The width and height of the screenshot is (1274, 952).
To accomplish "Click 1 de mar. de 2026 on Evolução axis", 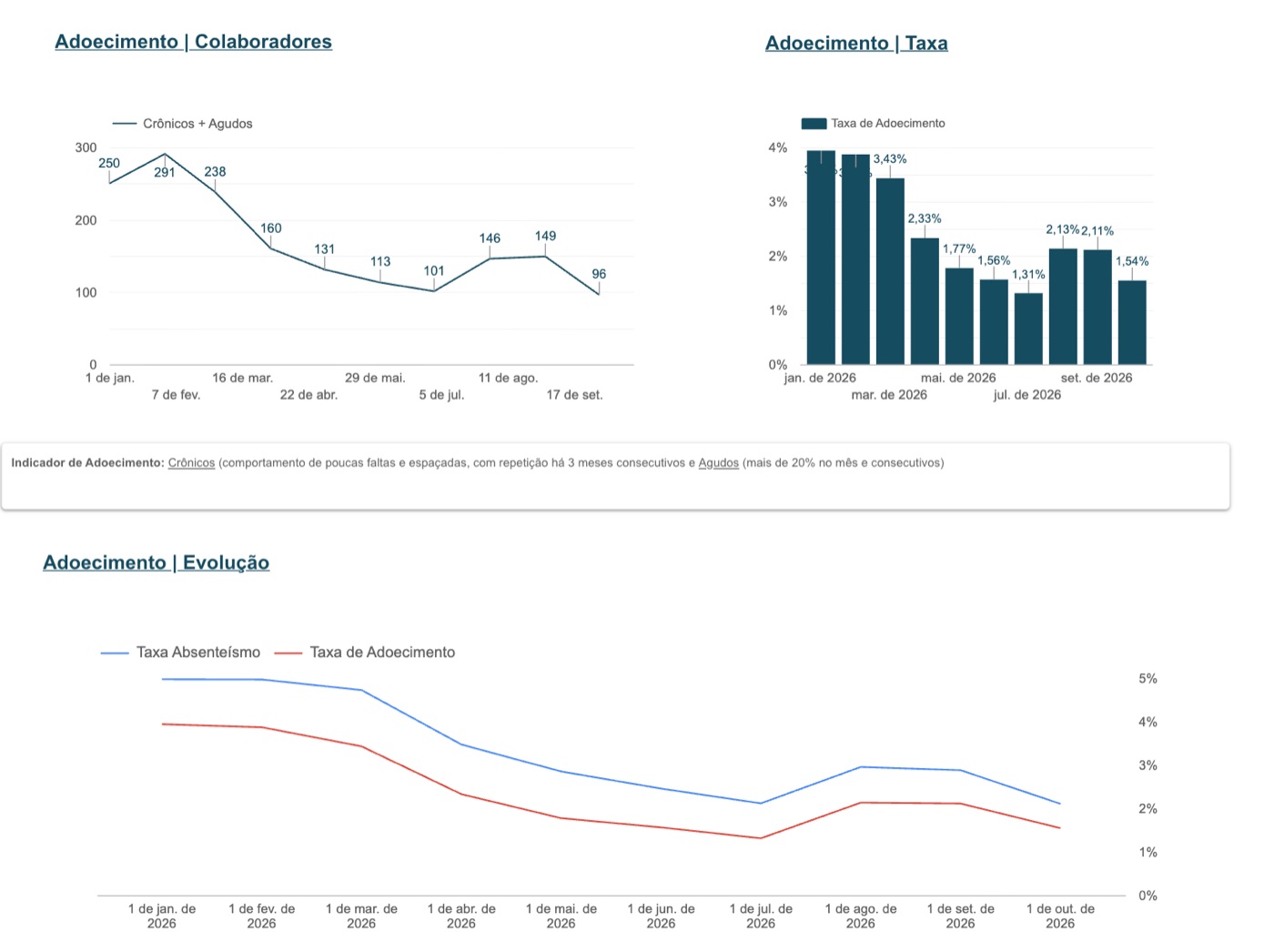I will (361, 917).
